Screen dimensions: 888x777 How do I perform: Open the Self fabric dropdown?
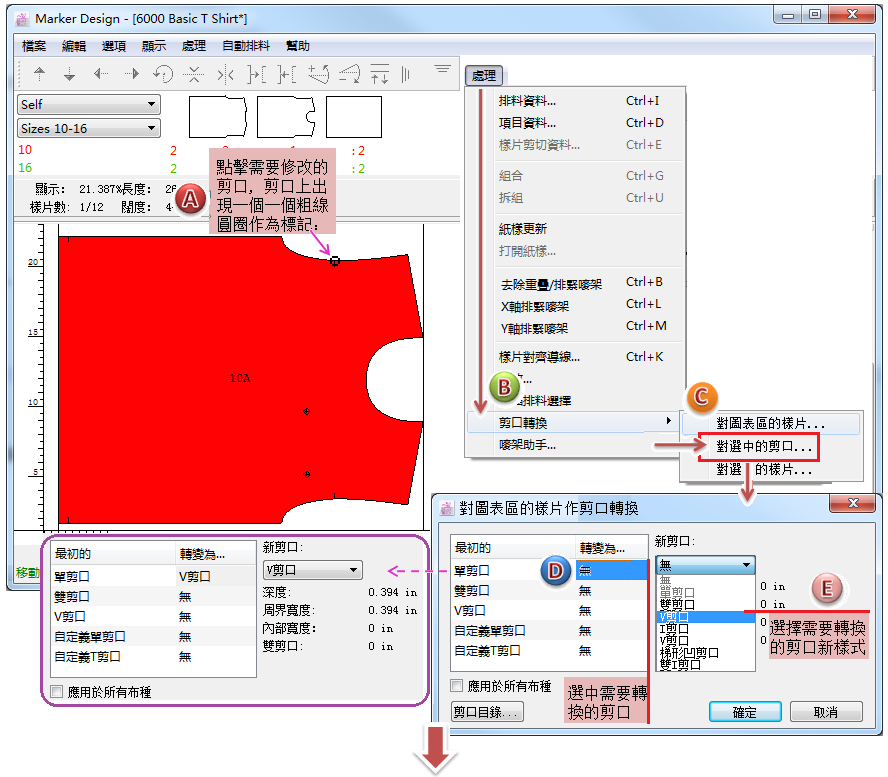coord(89,104)
